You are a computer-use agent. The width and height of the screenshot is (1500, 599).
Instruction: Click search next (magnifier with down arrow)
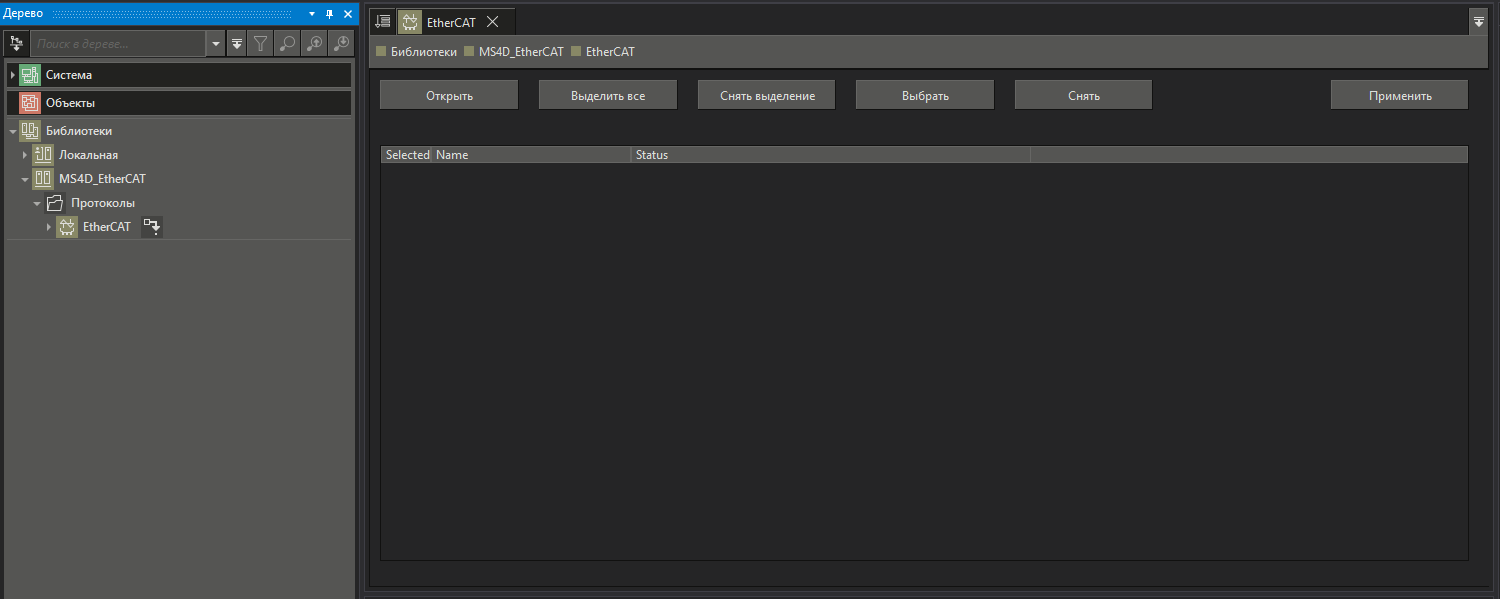pos(341,44)
